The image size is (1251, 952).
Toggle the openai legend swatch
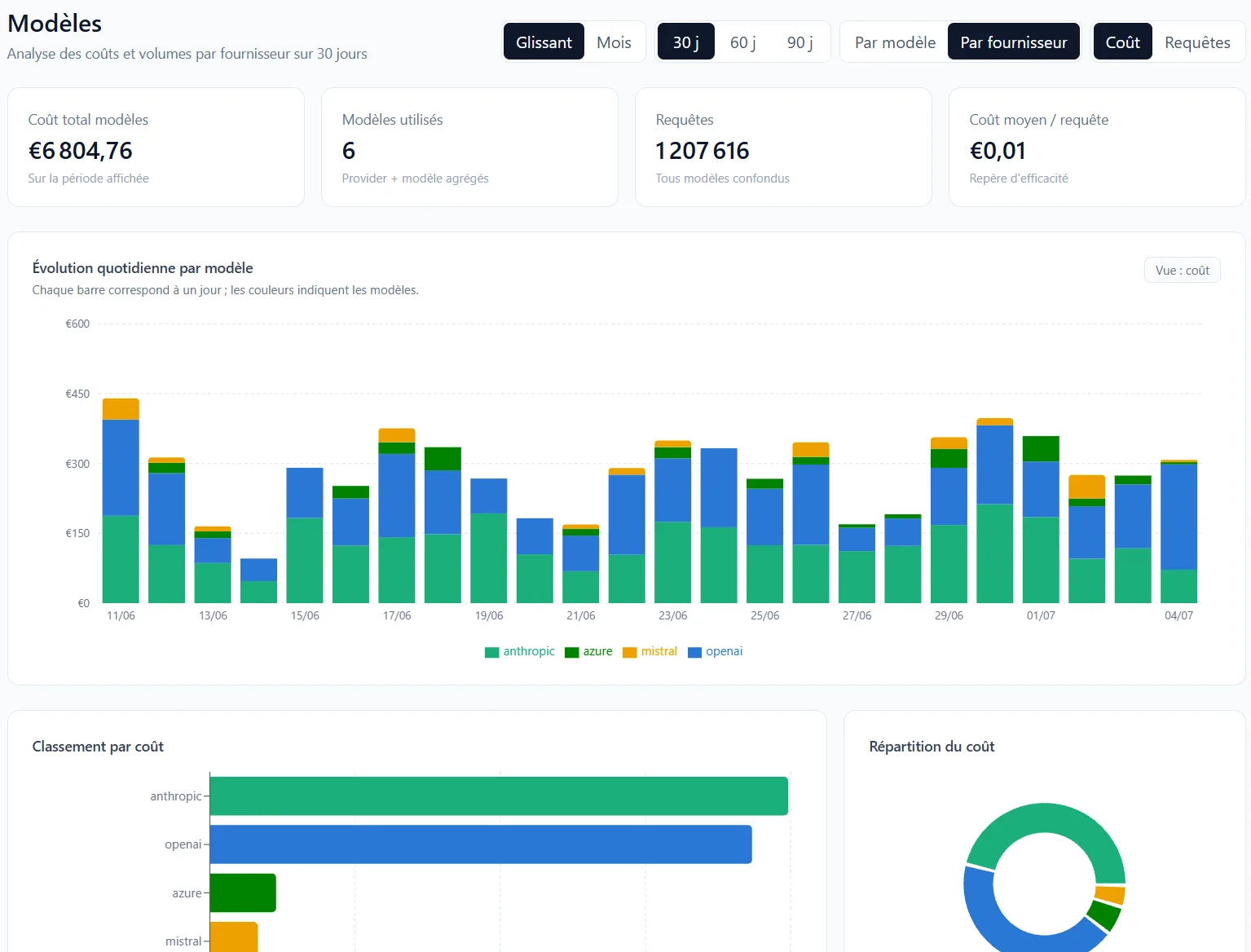[x=694, y=652]
